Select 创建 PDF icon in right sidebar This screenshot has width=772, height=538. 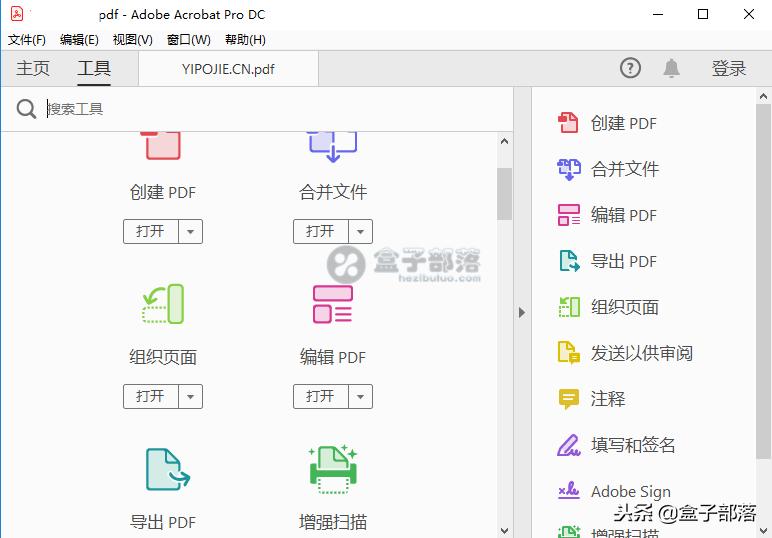click(x=568, y=123)
